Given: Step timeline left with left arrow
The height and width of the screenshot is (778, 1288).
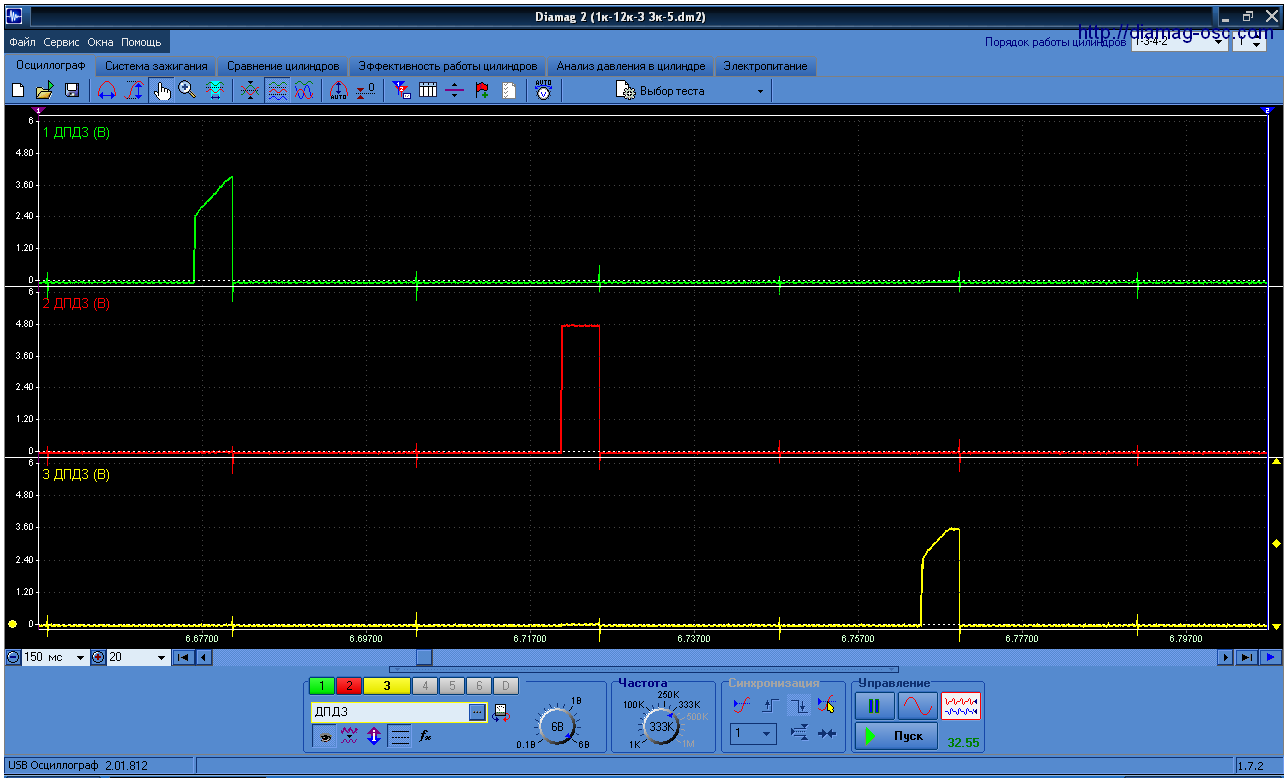Looking at the screenshot, I should click(x=203, y=657).
